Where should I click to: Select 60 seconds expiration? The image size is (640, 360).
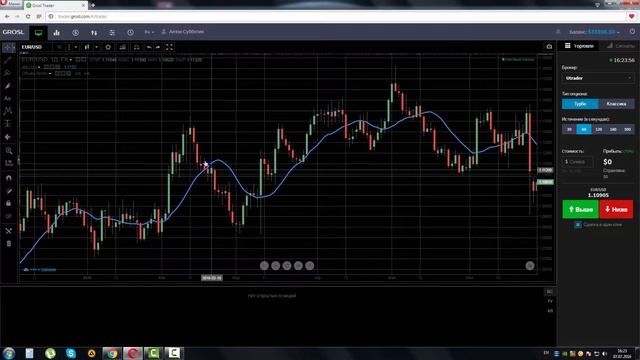coord(584,129)
